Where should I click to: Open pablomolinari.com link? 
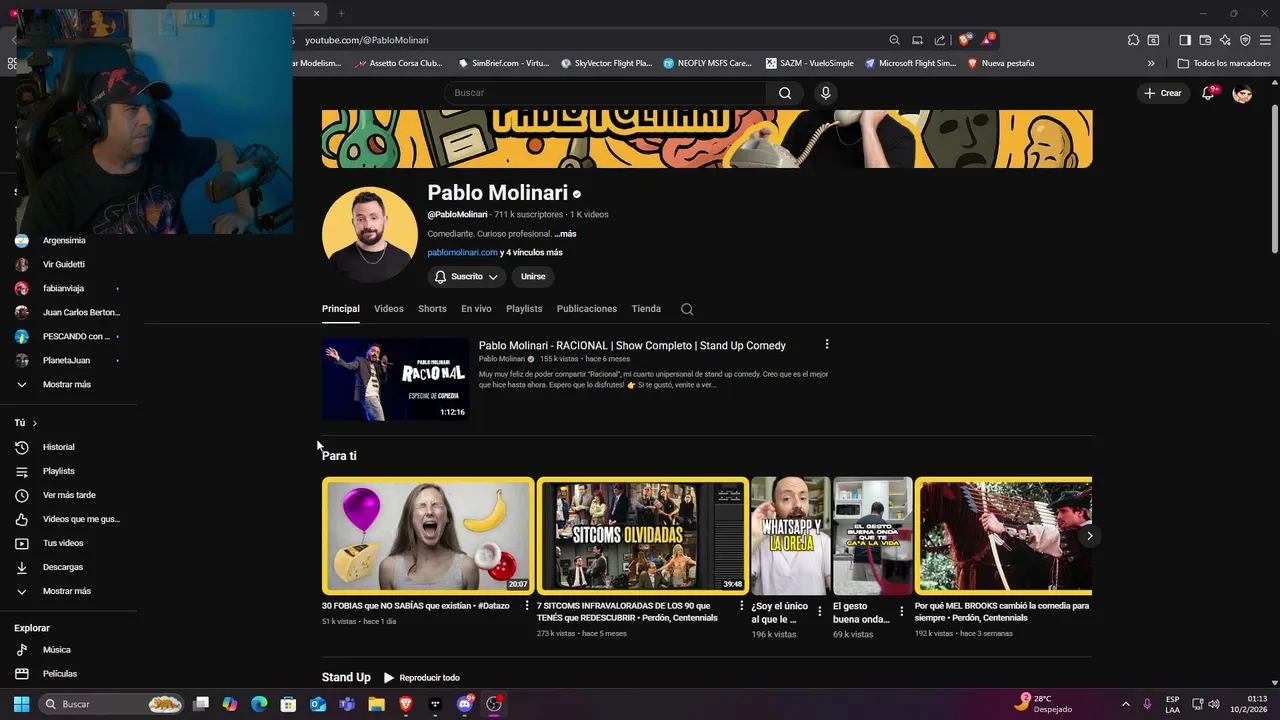462,253
